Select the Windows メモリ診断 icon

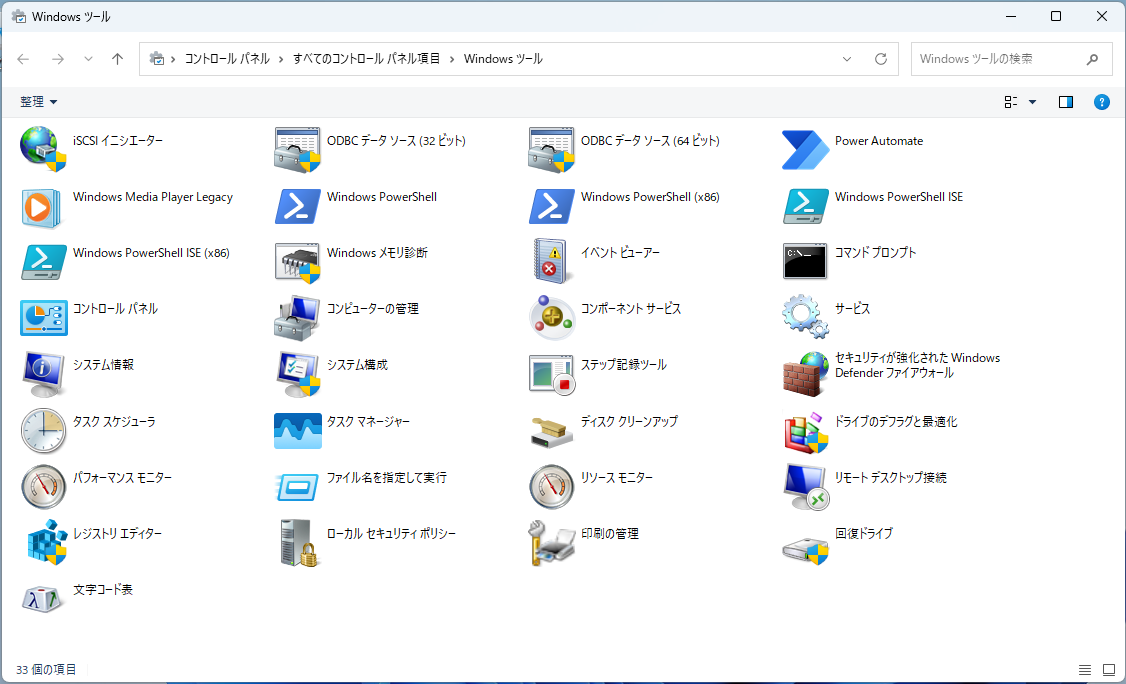point(297,262)
